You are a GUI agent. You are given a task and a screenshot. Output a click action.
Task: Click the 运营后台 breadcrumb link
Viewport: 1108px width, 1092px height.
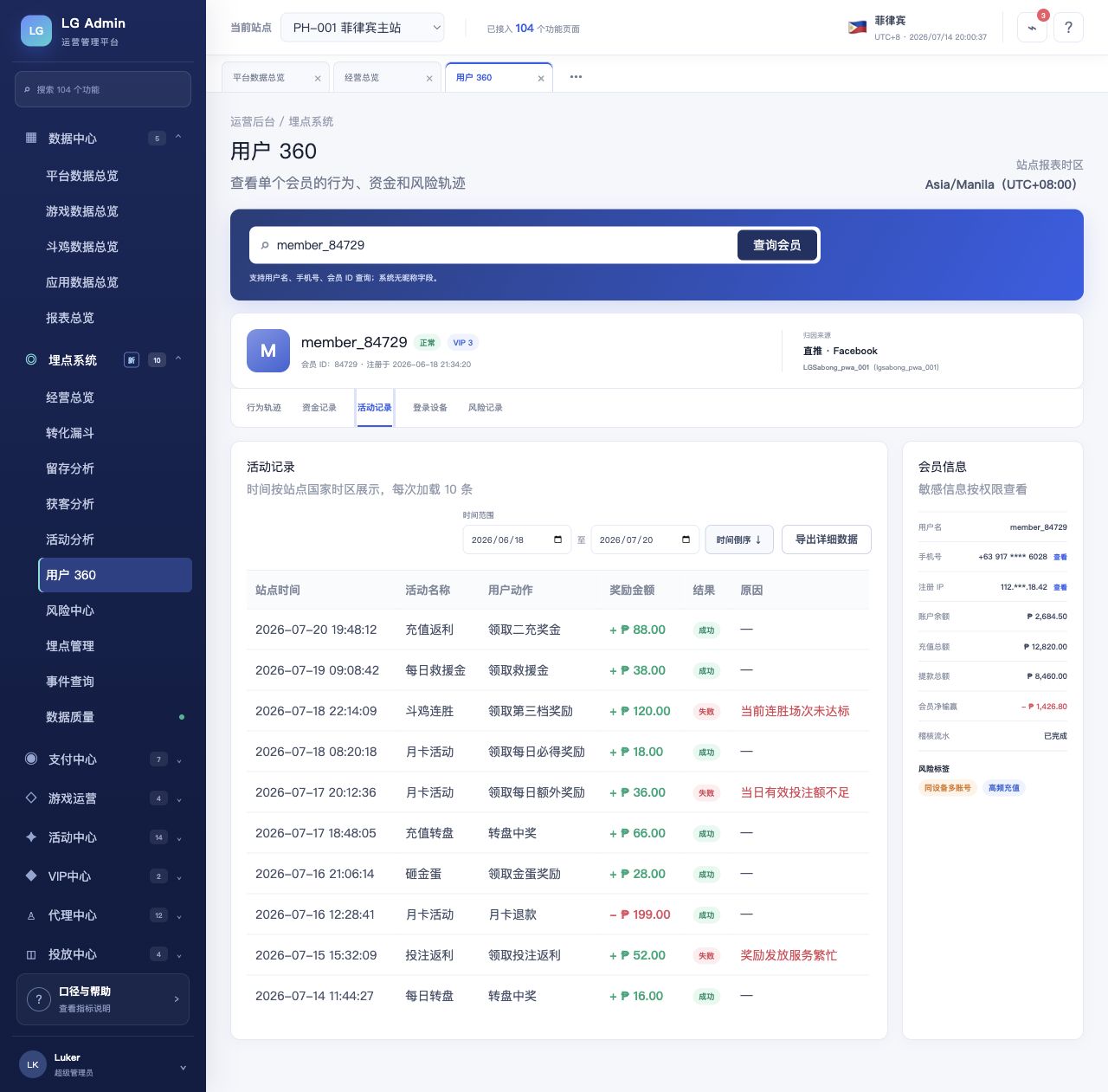tap(253, 121)
